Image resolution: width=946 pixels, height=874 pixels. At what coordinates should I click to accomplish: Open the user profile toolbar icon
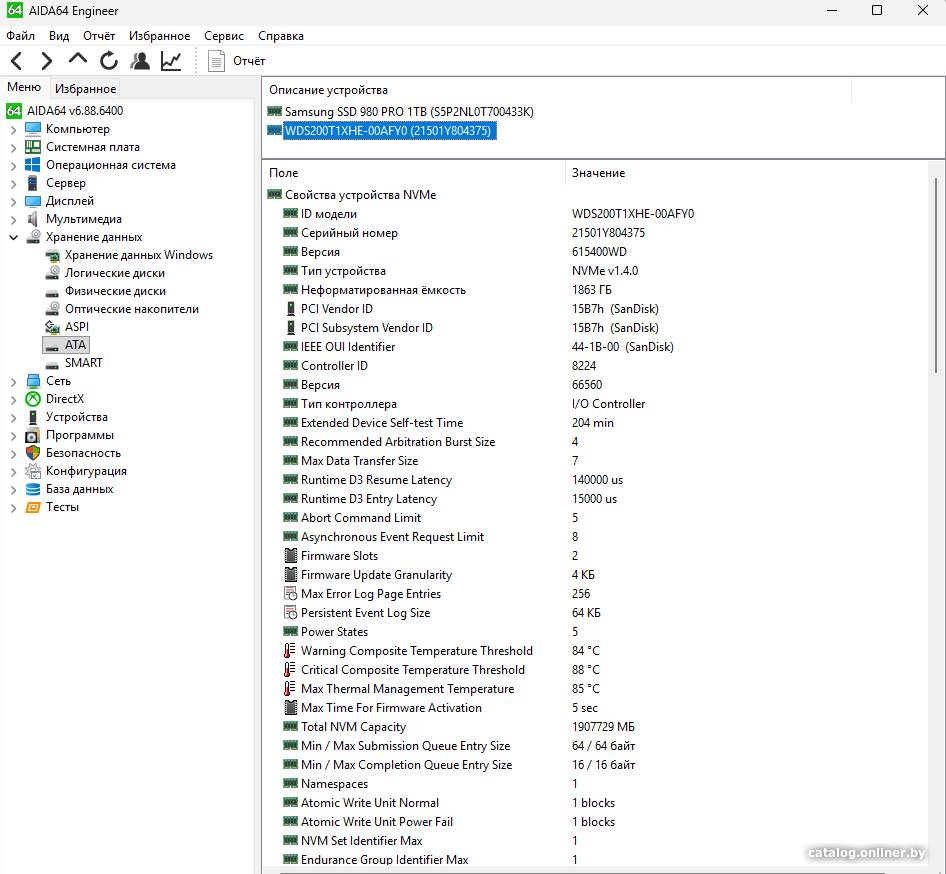pyautogui.click(x=140, y=61)
